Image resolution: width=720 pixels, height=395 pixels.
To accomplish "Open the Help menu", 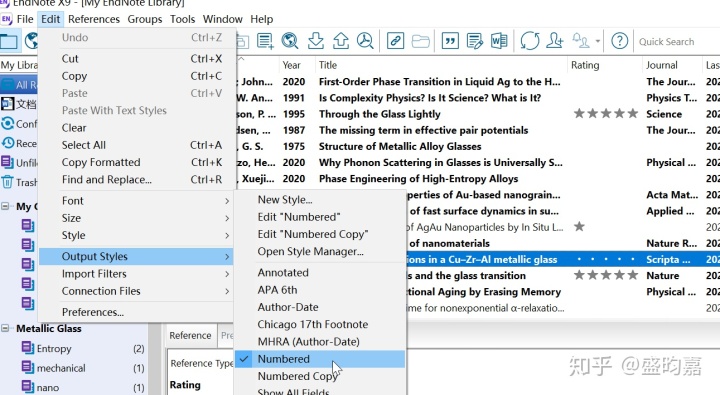I will (x=262, y=19).
